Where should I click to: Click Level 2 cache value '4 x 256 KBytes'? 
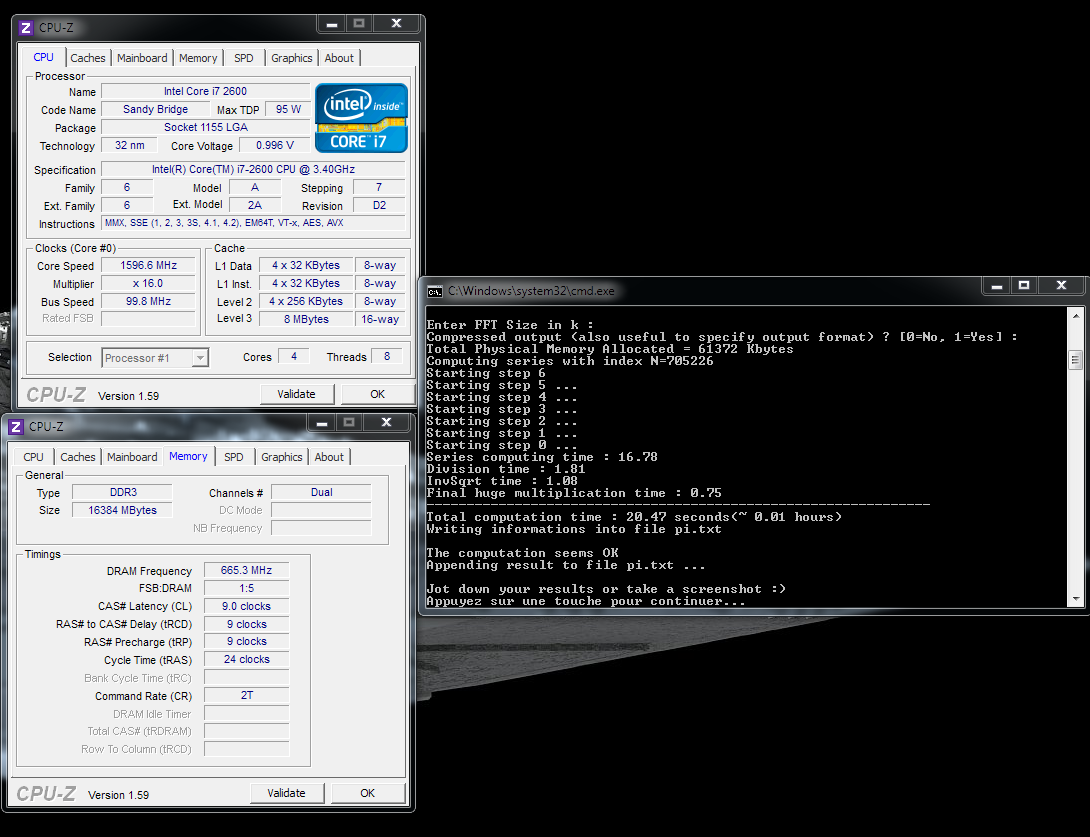(x=306, y=302)
